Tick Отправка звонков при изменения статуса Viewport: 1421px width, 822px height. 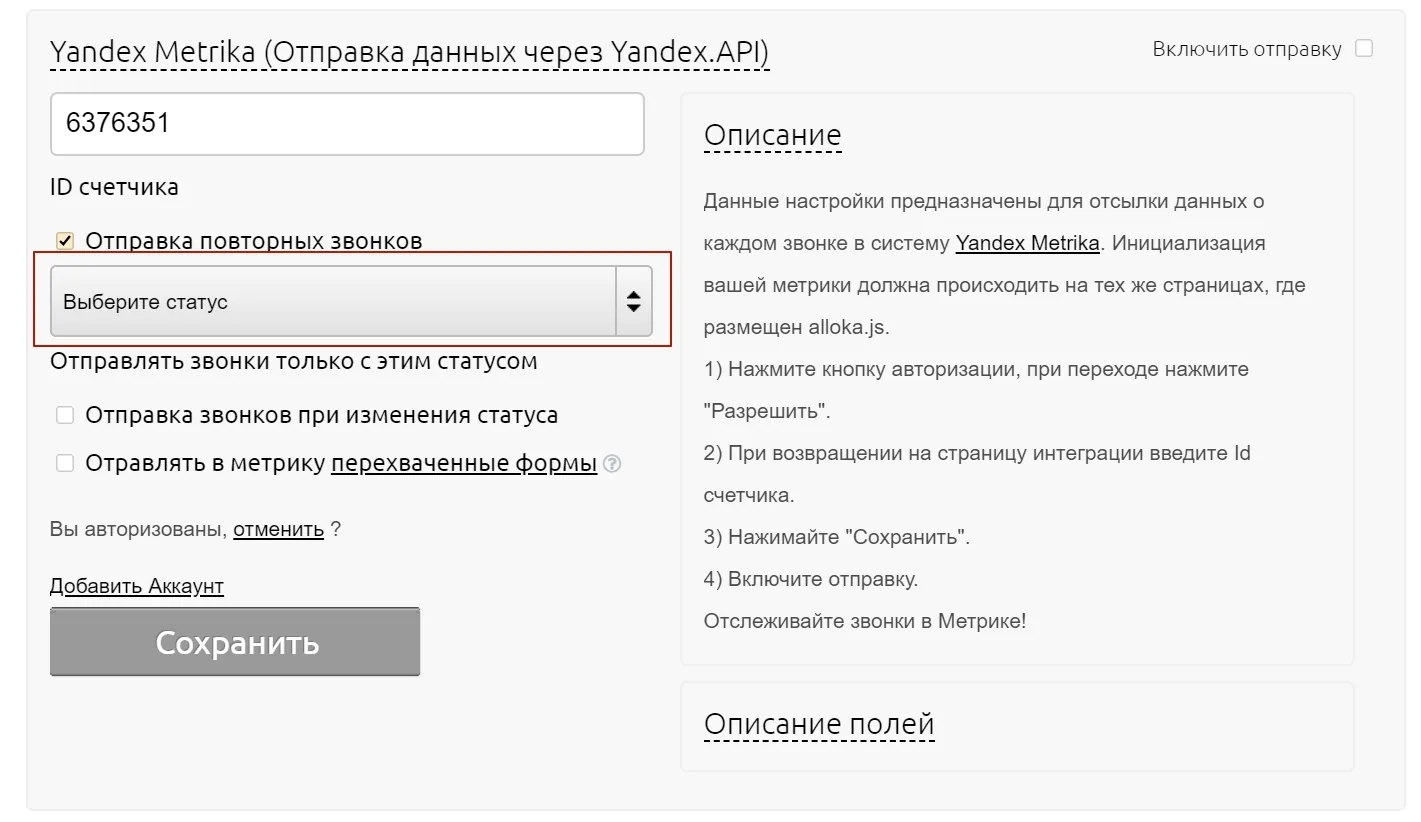click(65, 415)
